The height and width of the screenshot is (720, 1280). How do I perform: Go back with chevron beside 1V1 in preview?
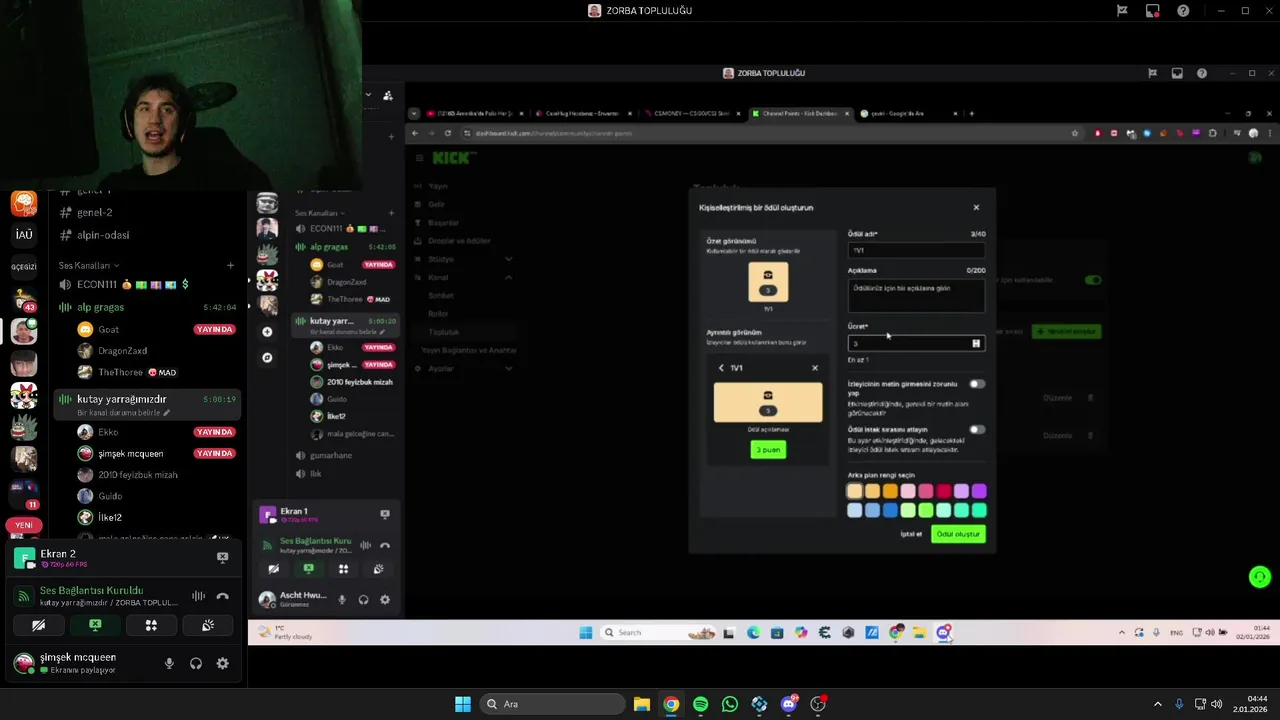point(721,368)
